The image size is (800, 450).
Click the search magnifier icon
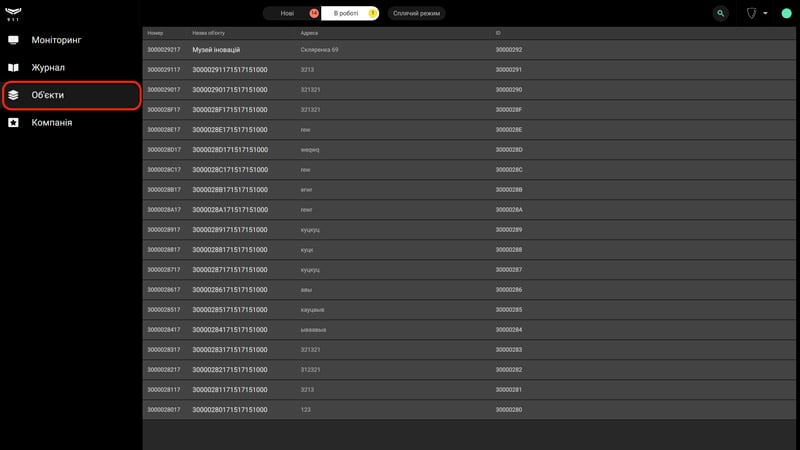[720, 13]
